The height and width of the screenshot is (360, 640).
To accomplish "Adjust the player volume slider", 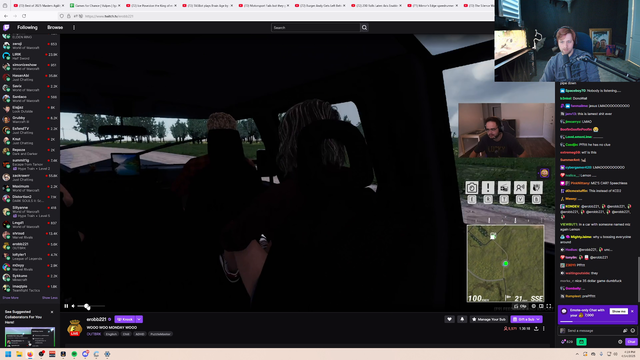I will (91, 306).
